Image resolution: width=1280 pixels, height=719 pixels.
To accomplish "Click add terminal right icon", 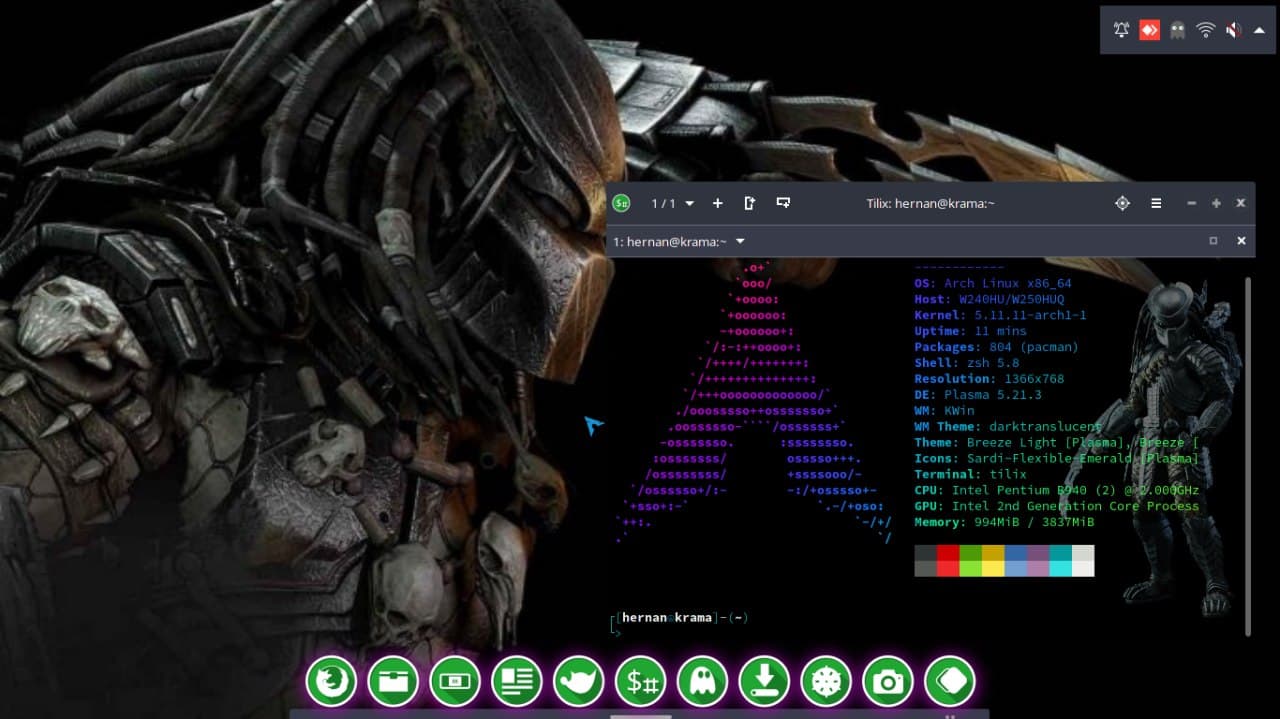I will (x=750, y=203).
